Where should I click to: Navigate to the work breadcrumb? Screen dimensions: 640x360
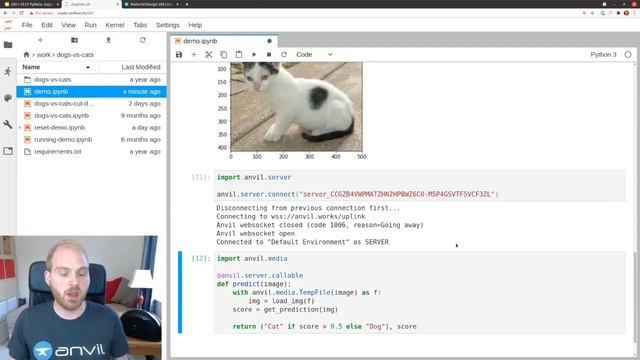(43, 54)
